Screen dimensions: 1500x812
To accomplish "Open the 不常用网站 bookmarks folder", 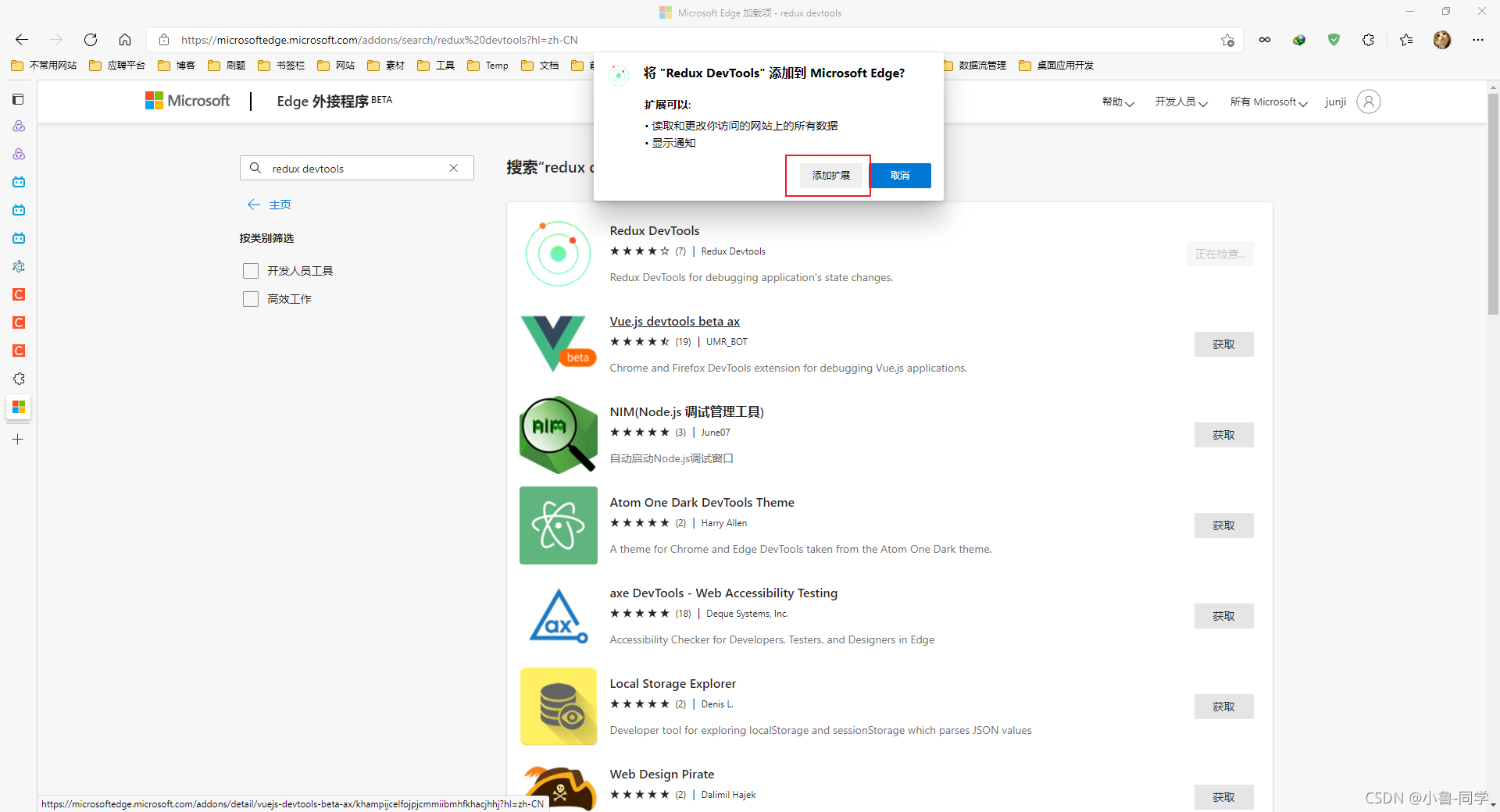I will (x=44, y=66).
